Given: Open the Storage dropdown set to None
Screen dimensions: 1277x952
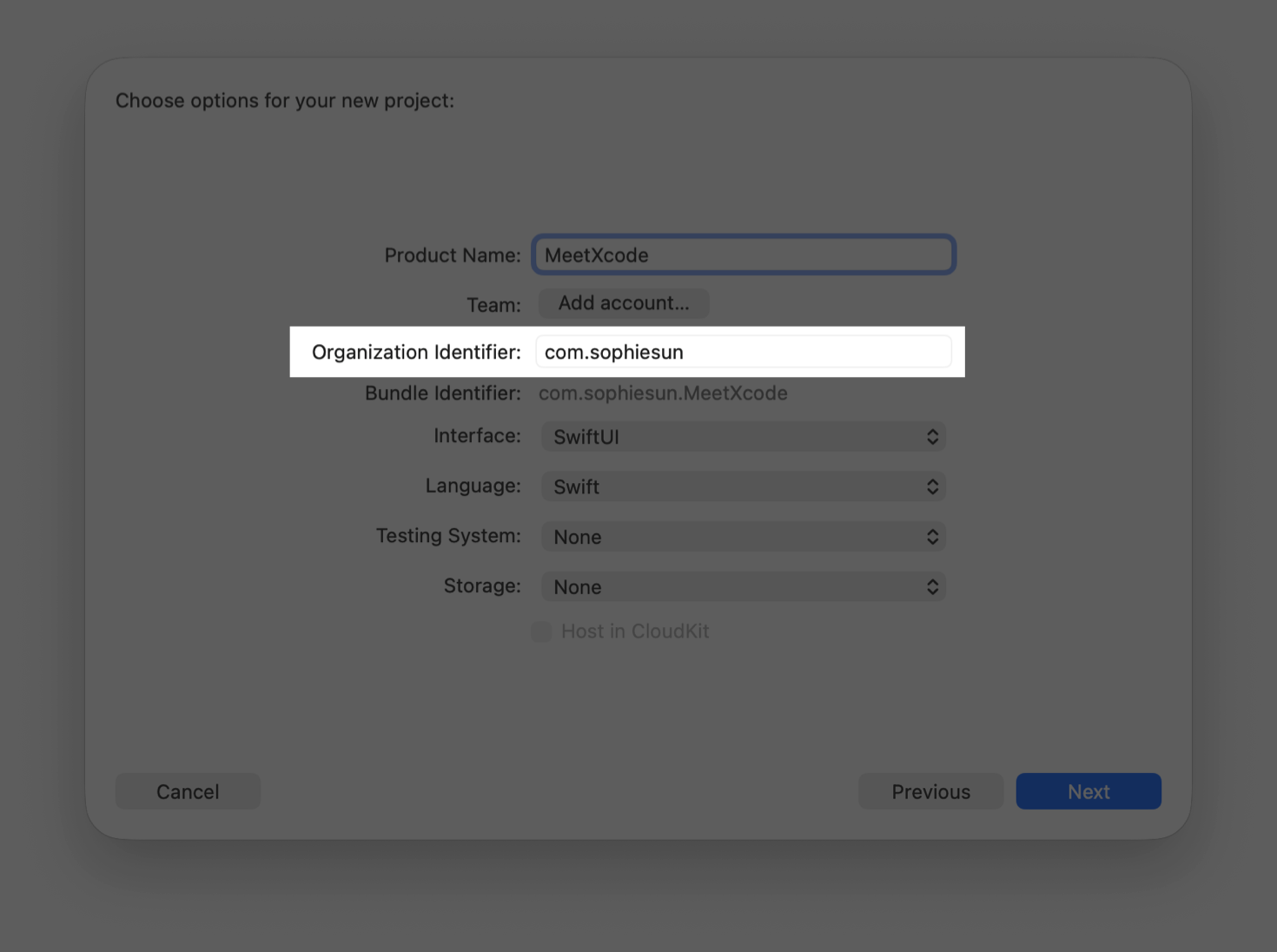Looking at the screenshot, I should click(x=743, y=587).
